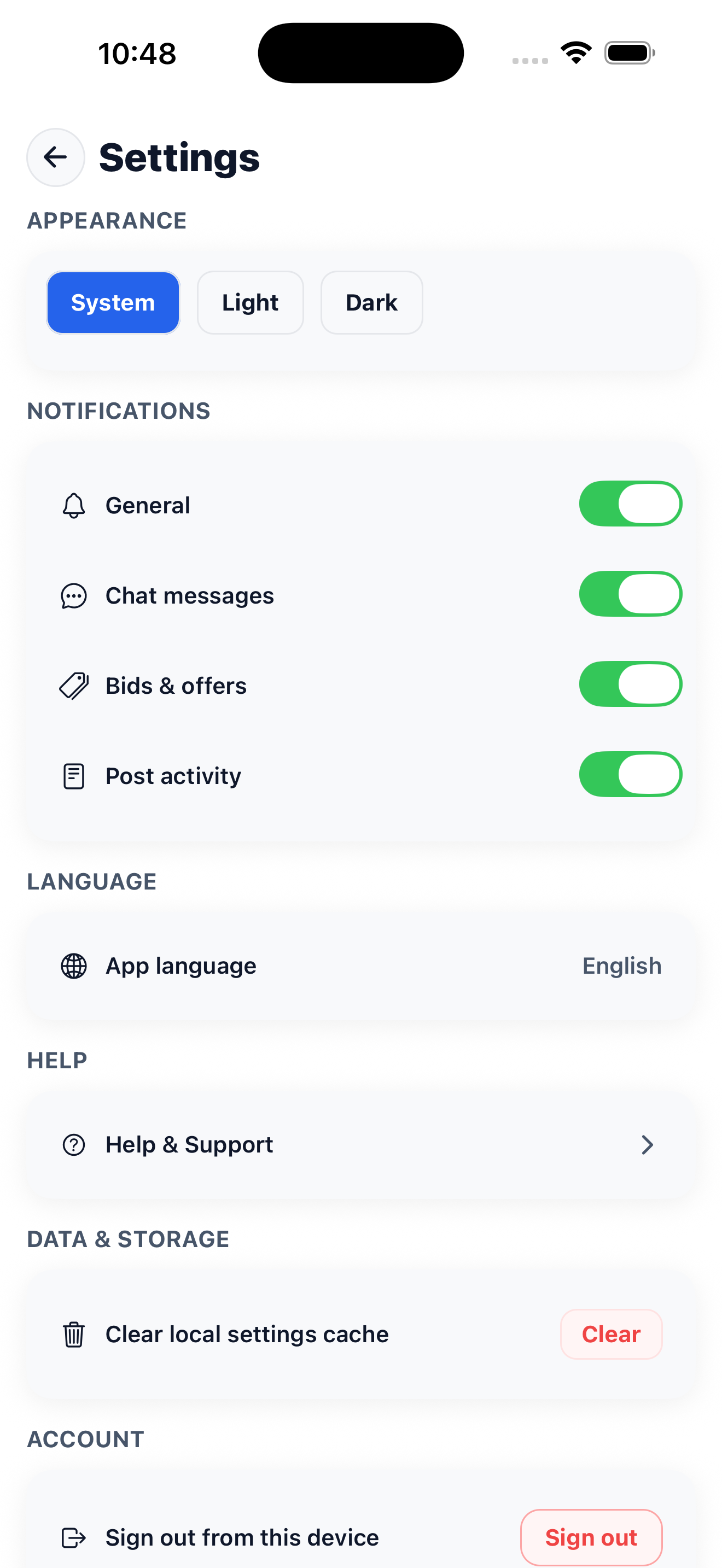This screenshot has width=722, height=1568.
Task: Turn off General notifications toggle
Action: [x=630, y=504]
